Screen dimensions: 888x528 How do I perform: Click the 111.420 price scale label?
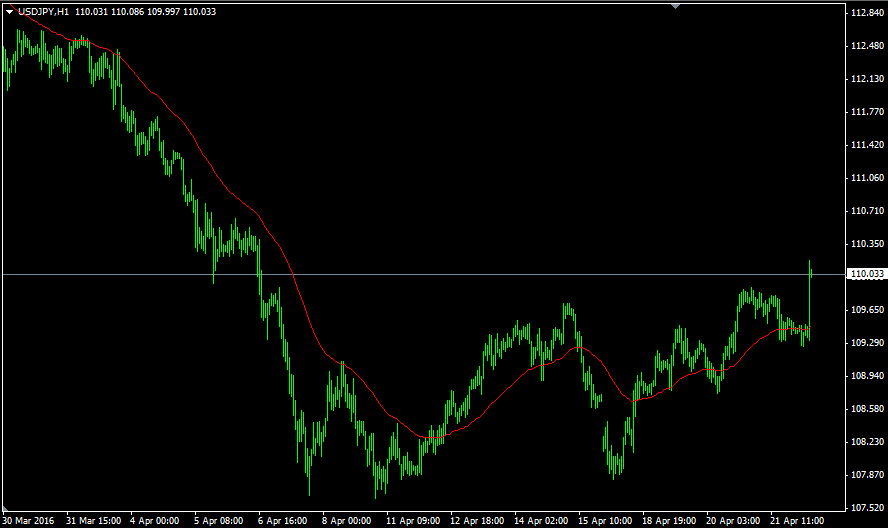pyautogui.click(x=867, y=145)
